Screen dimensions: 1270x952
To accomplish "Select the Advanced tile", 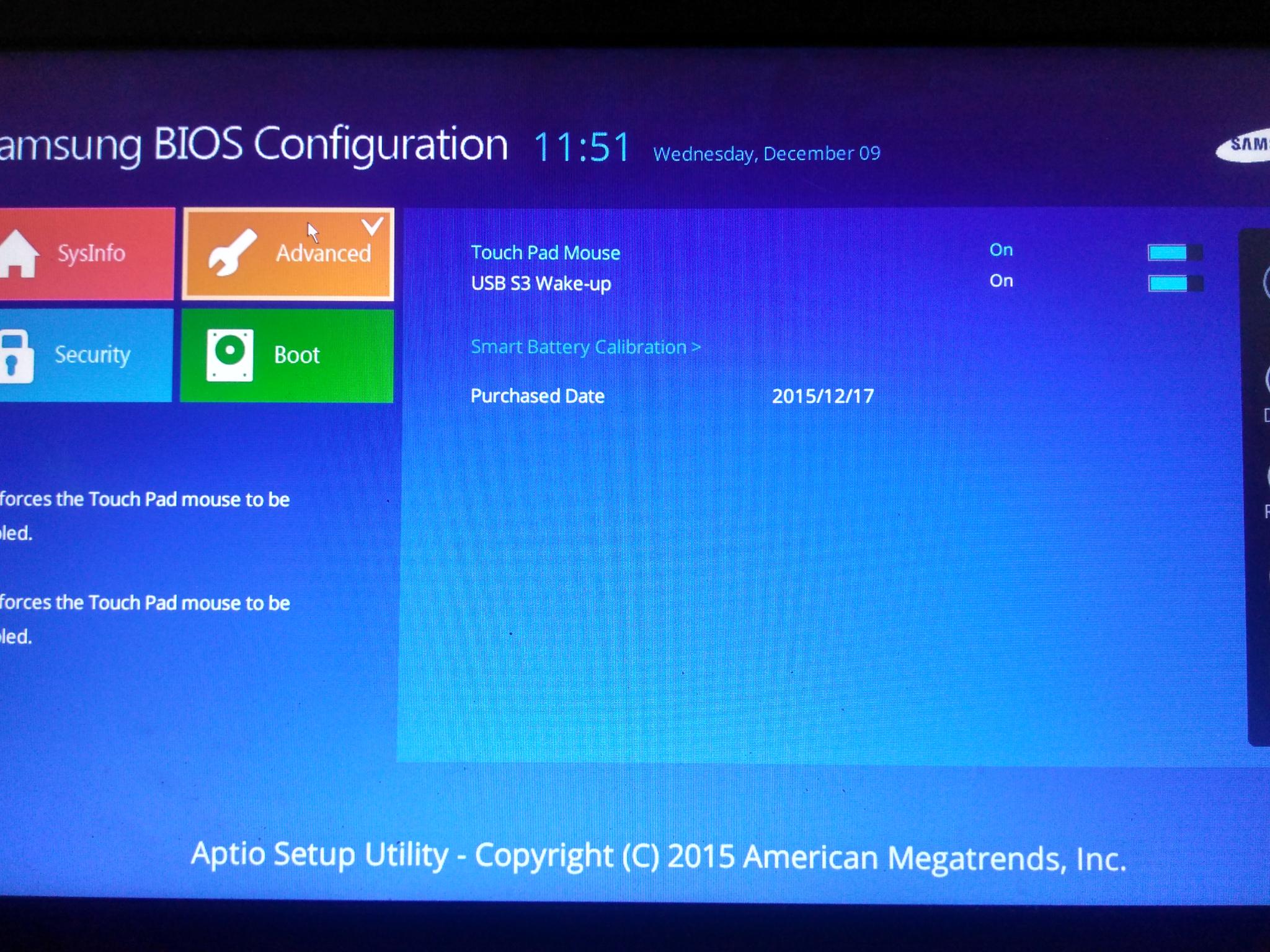I will pyautogui.click(x=288, y=254).
